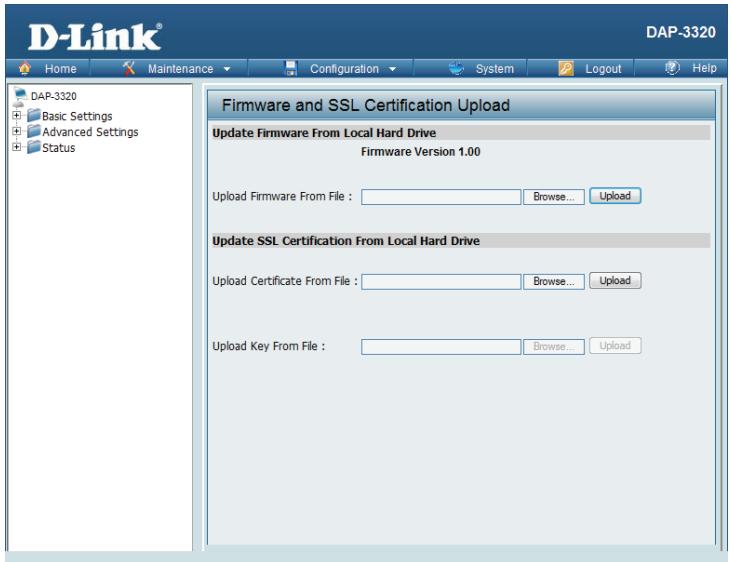This screenshot has width=731, height=562.
Task: Select Advanced Settings in the tree
Action: [90, 132]
